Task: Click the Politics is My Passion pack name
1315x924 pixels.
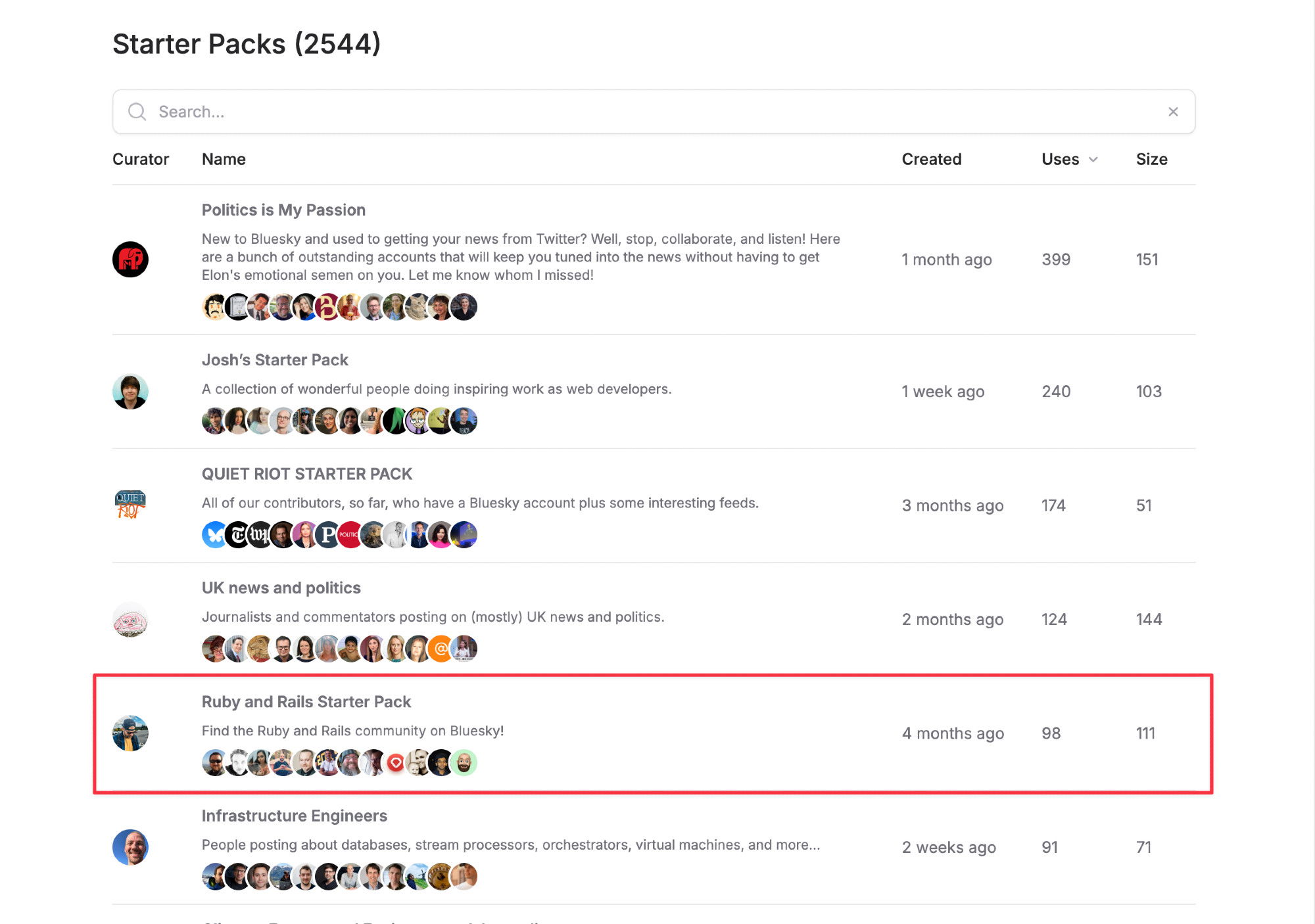Action: point(283,210)
